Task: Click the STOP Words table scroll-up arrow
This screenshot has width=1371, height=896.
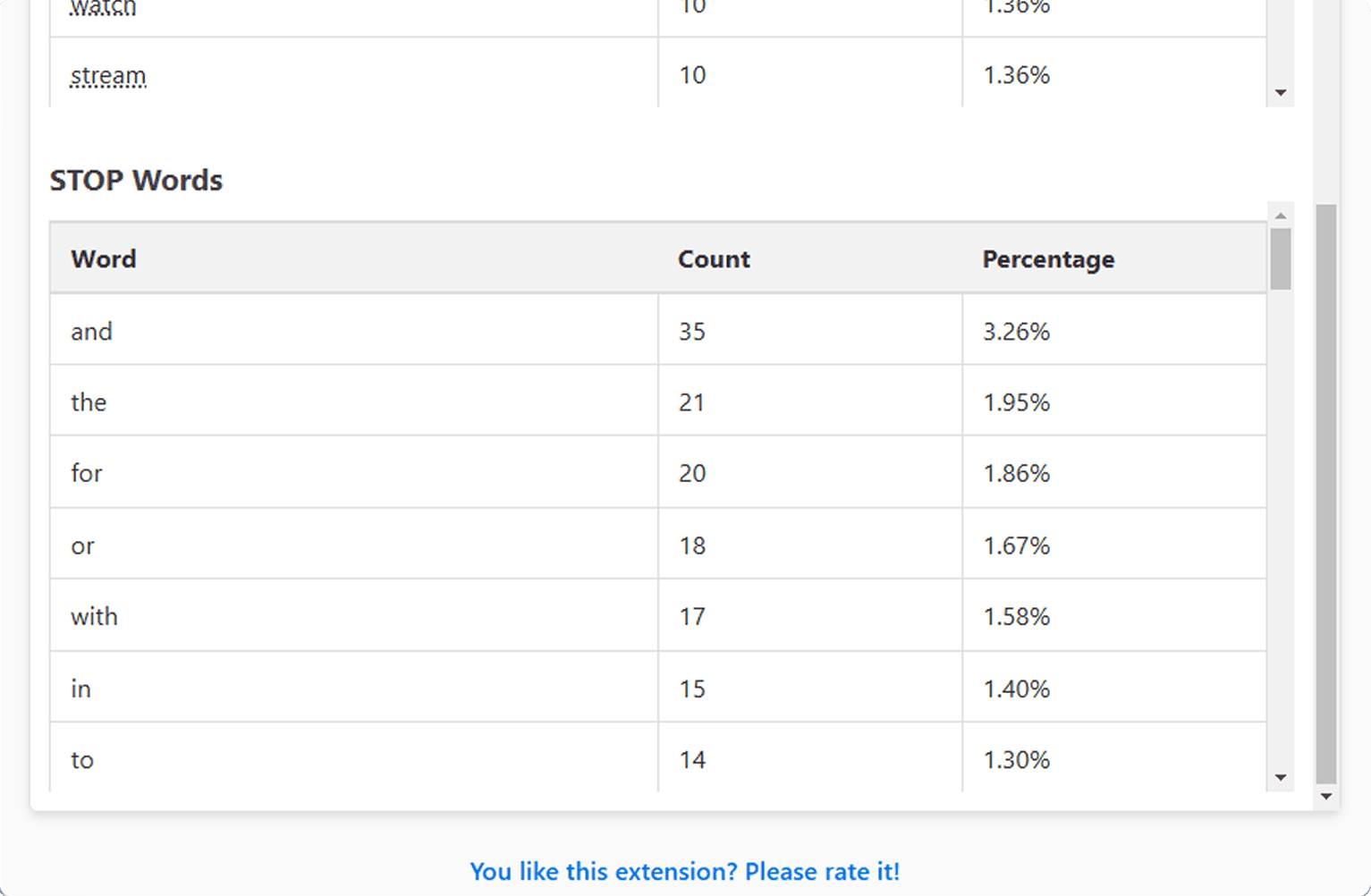Action: [x=1281, y=216]
